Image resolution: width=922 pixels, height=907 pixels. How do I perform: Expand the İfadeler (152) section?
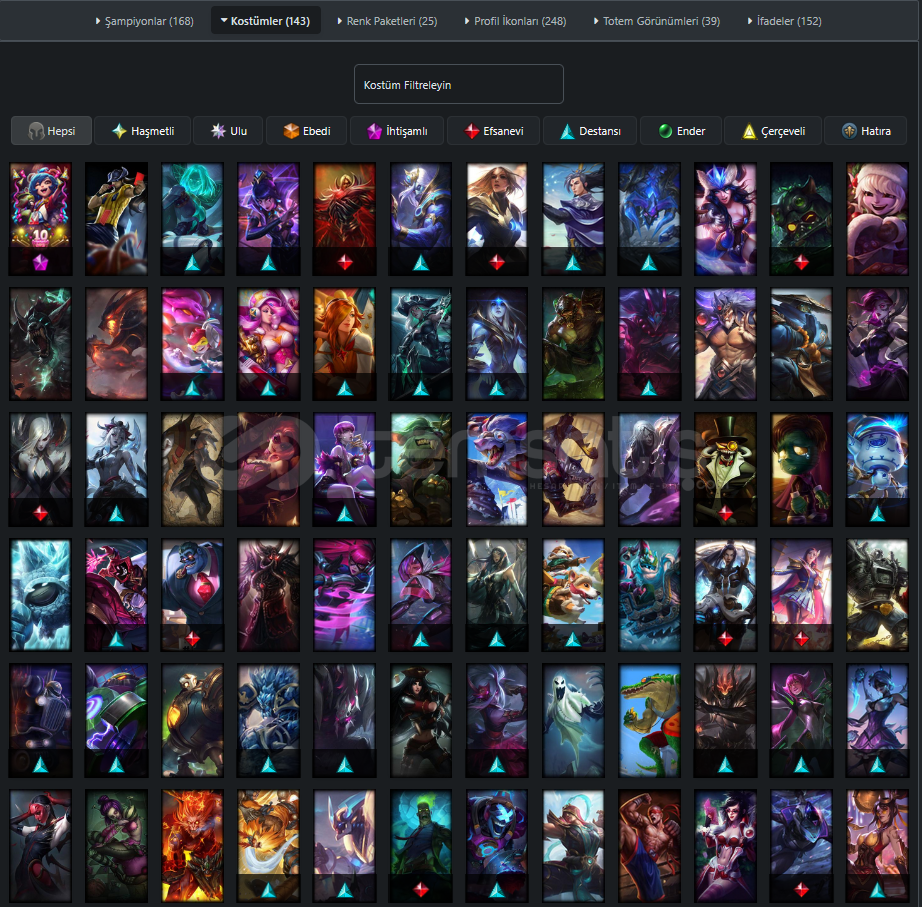click(784, 21)
